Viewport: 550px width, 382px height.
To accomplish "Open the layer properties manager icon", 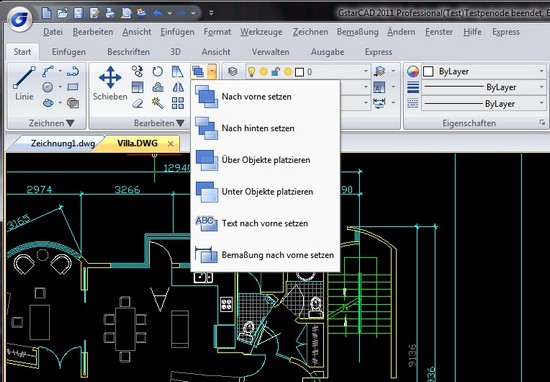I will point(232,72).
